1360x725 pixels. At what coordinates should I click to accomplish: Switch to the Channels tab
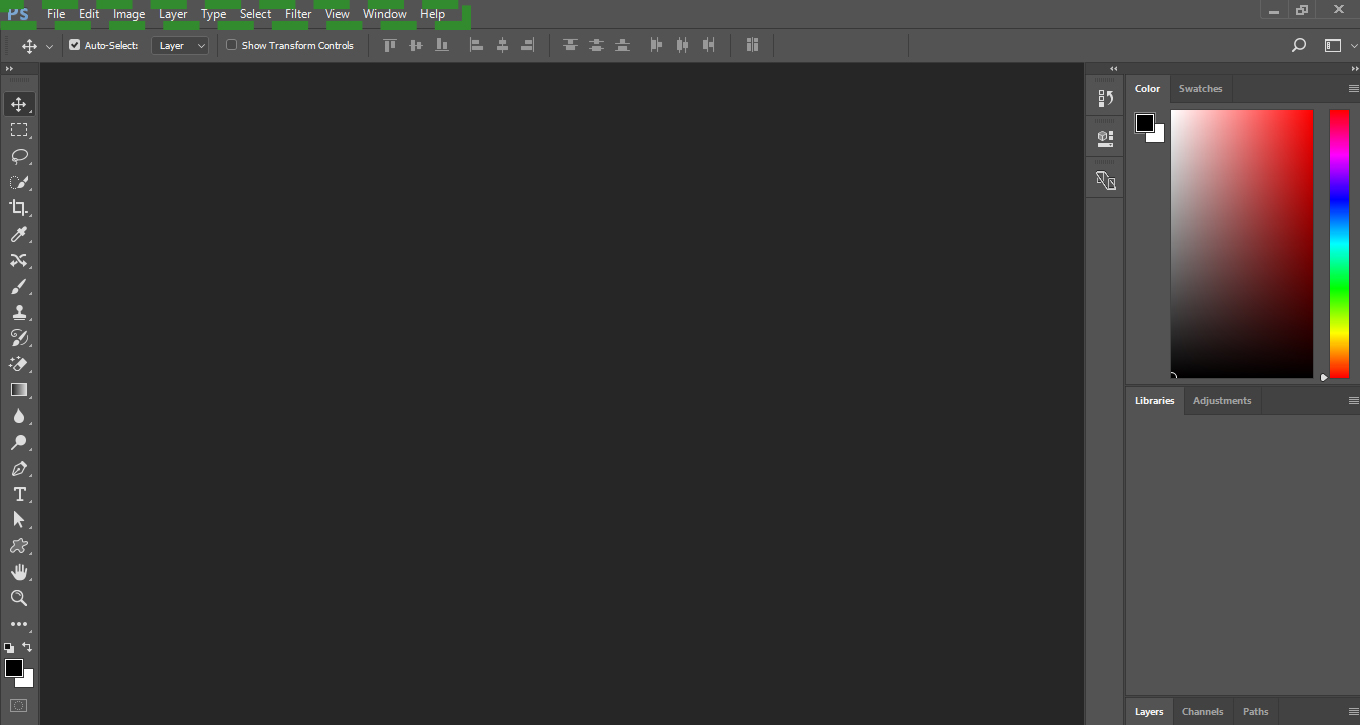1202,712
